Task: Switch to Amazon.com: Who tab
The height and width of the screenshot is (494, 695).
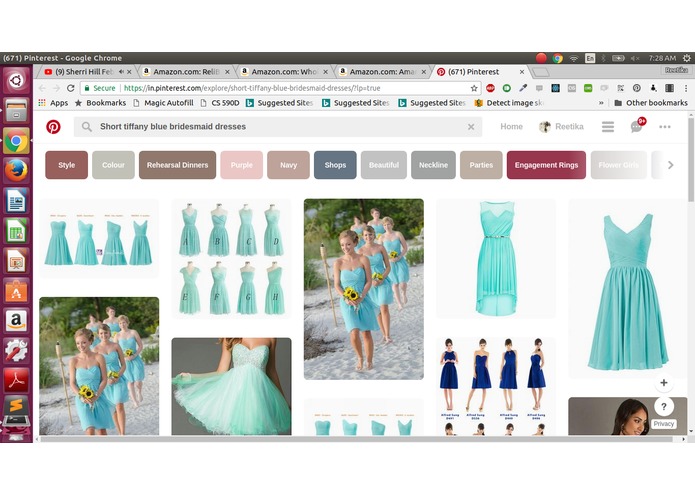Action: point(285,72)
